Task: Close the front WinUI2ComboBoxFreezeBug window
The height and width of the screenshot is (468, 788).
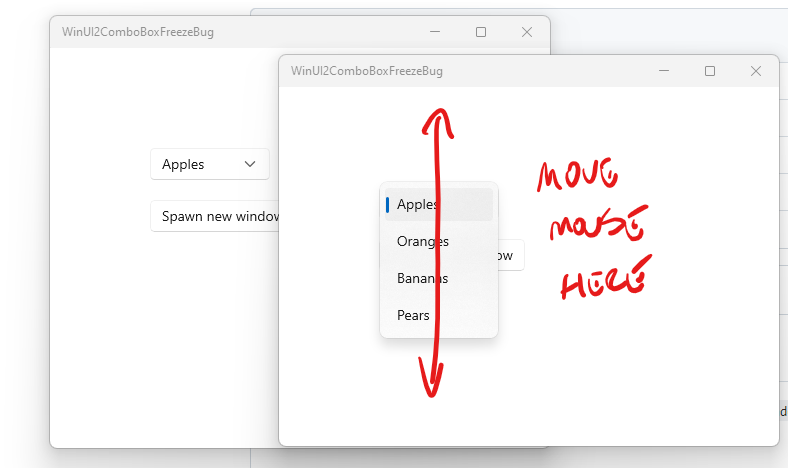Action: point(755,71)
